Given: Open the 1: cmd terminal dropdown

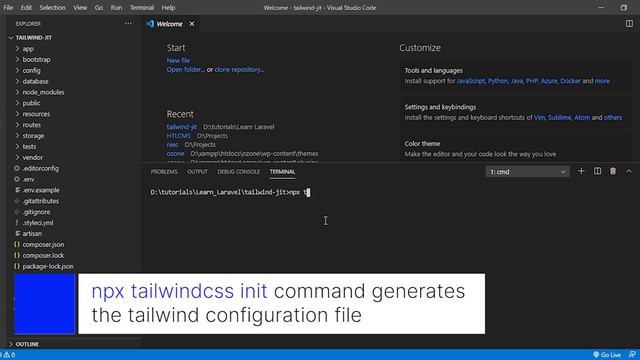Looking at the screenshot, I should pos(527,172).
